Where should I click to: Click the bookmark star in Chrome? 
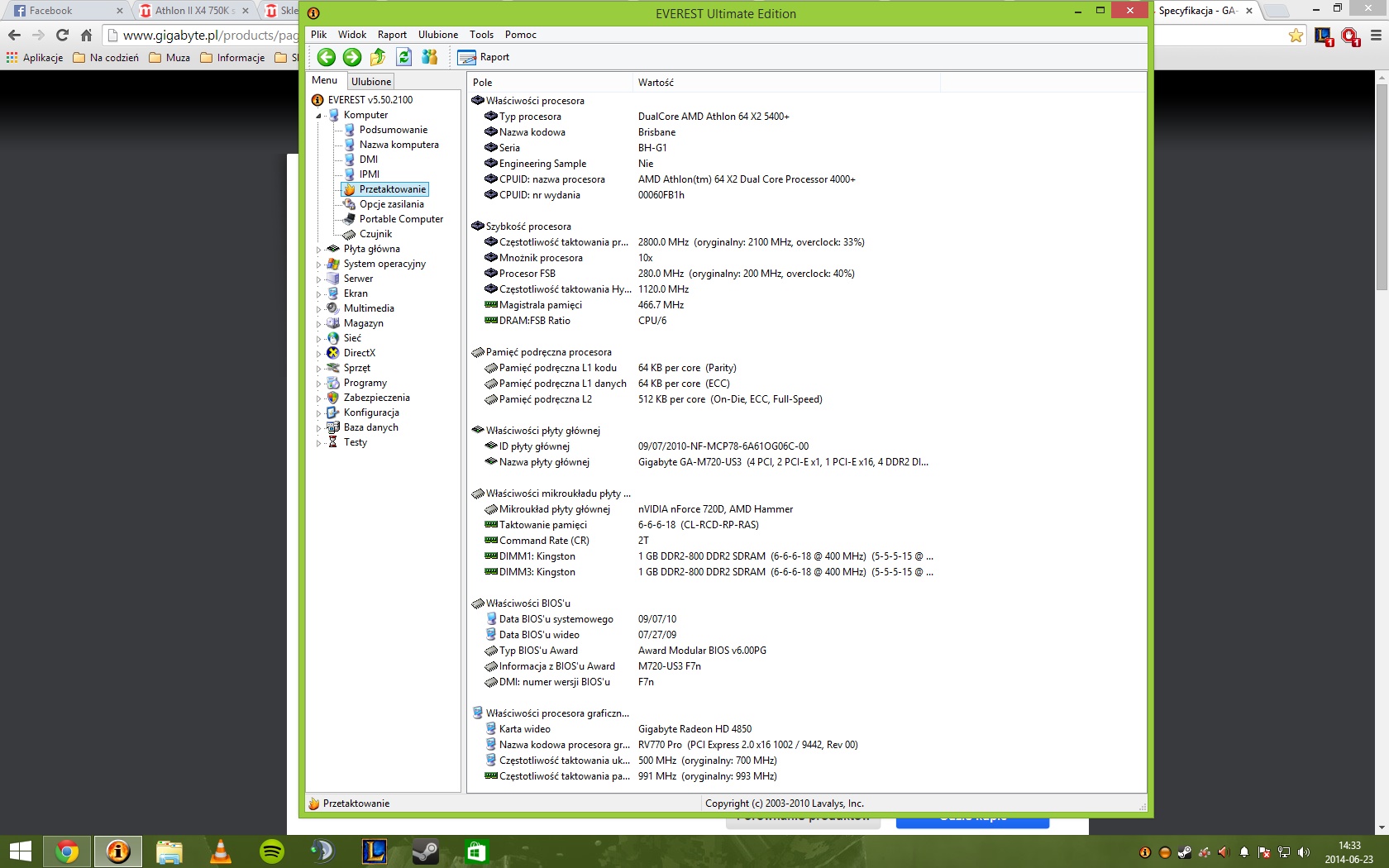[1296, 35]
